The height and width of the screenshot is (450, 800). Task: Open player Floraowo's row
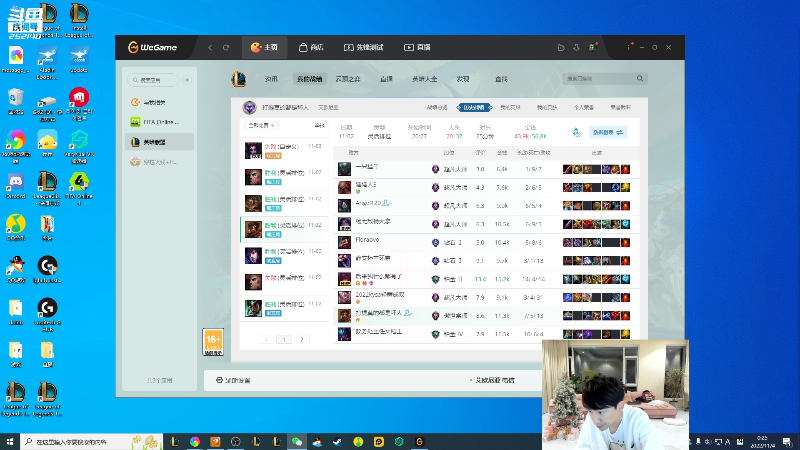(484, 242)
